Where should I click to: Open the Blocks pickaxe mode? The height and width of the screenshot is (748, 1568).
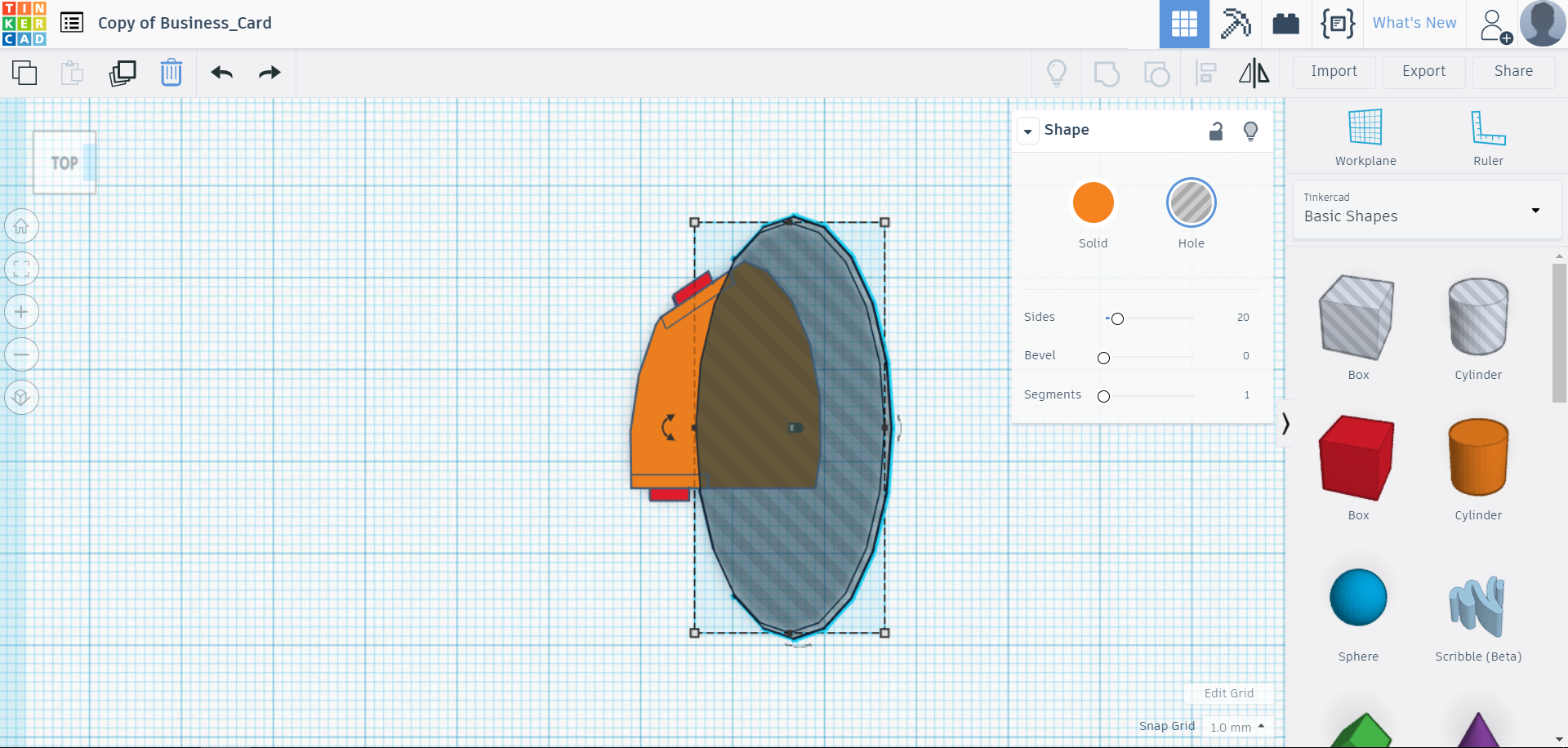(1236, 24)
